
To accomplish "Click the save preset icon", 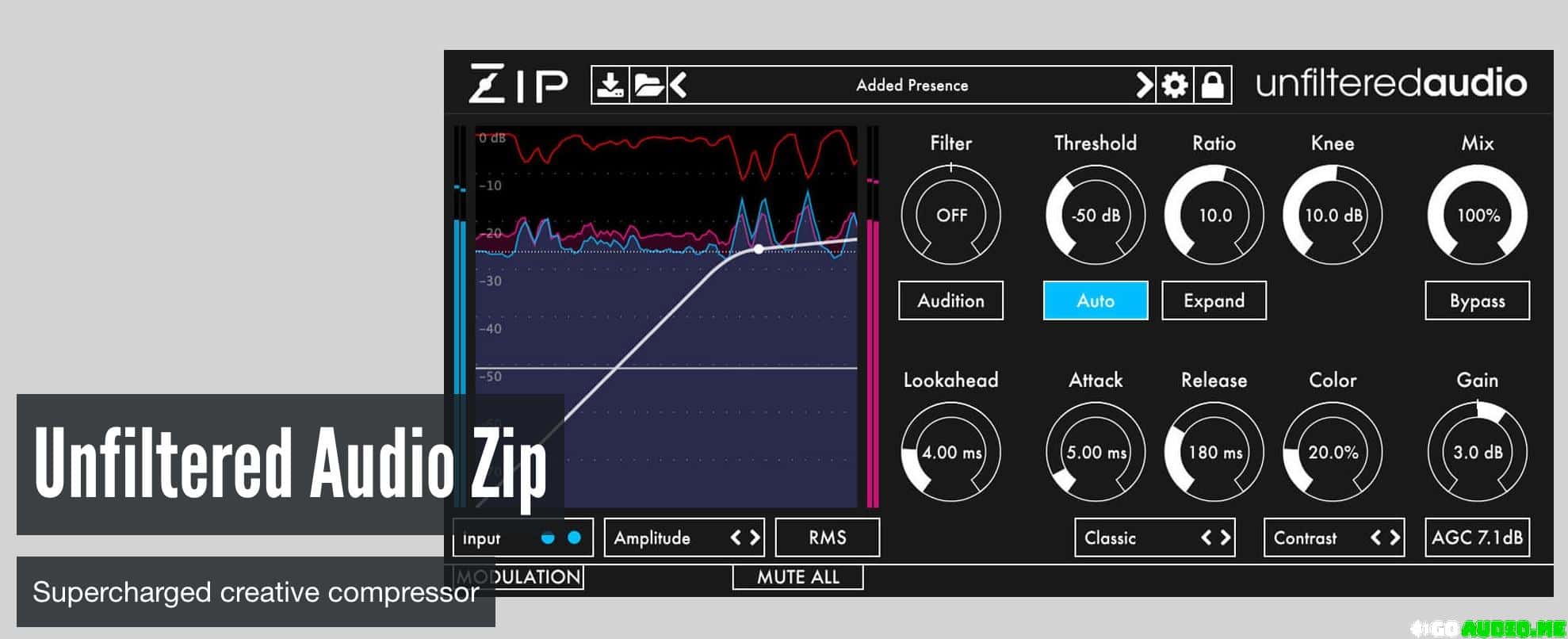I will click(610, 85).
